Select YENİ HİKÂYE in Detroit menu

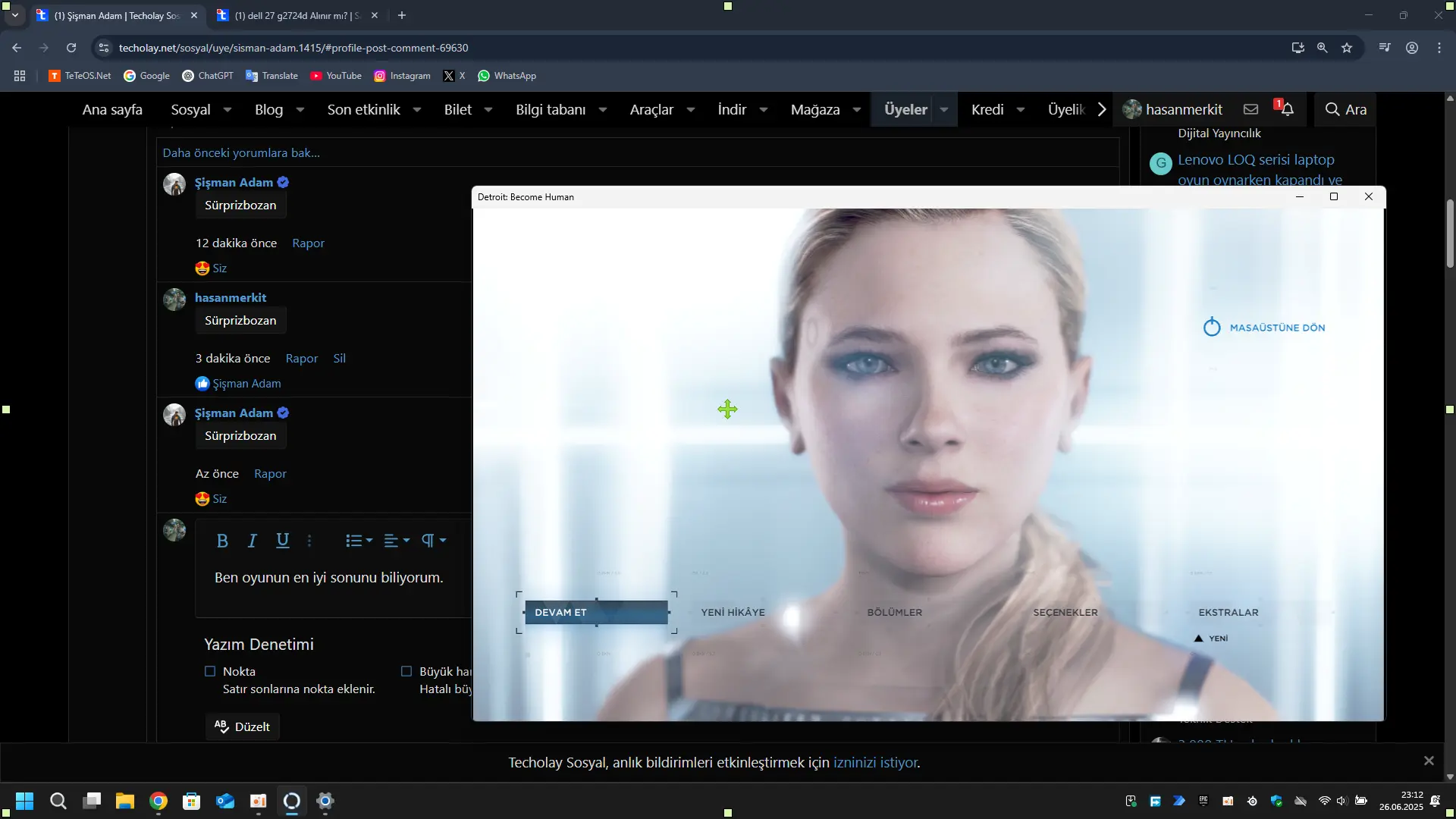tap(733, 613)
